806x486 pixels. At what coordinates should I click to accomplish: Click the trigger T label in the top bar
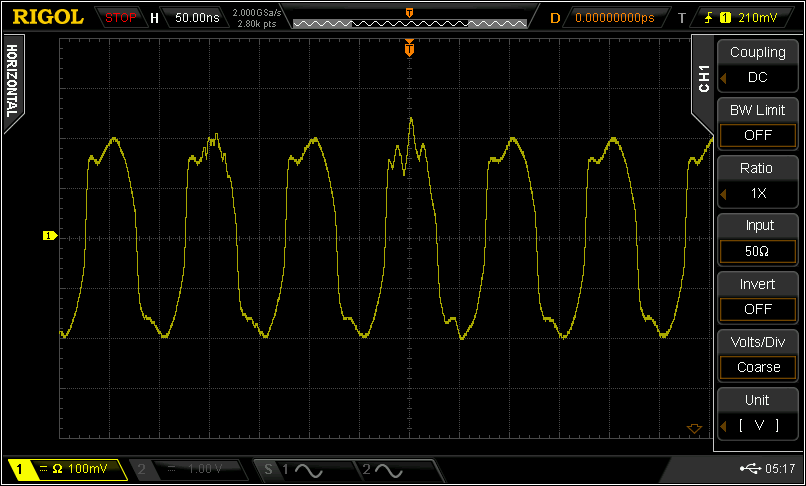[x=682, y=19]
